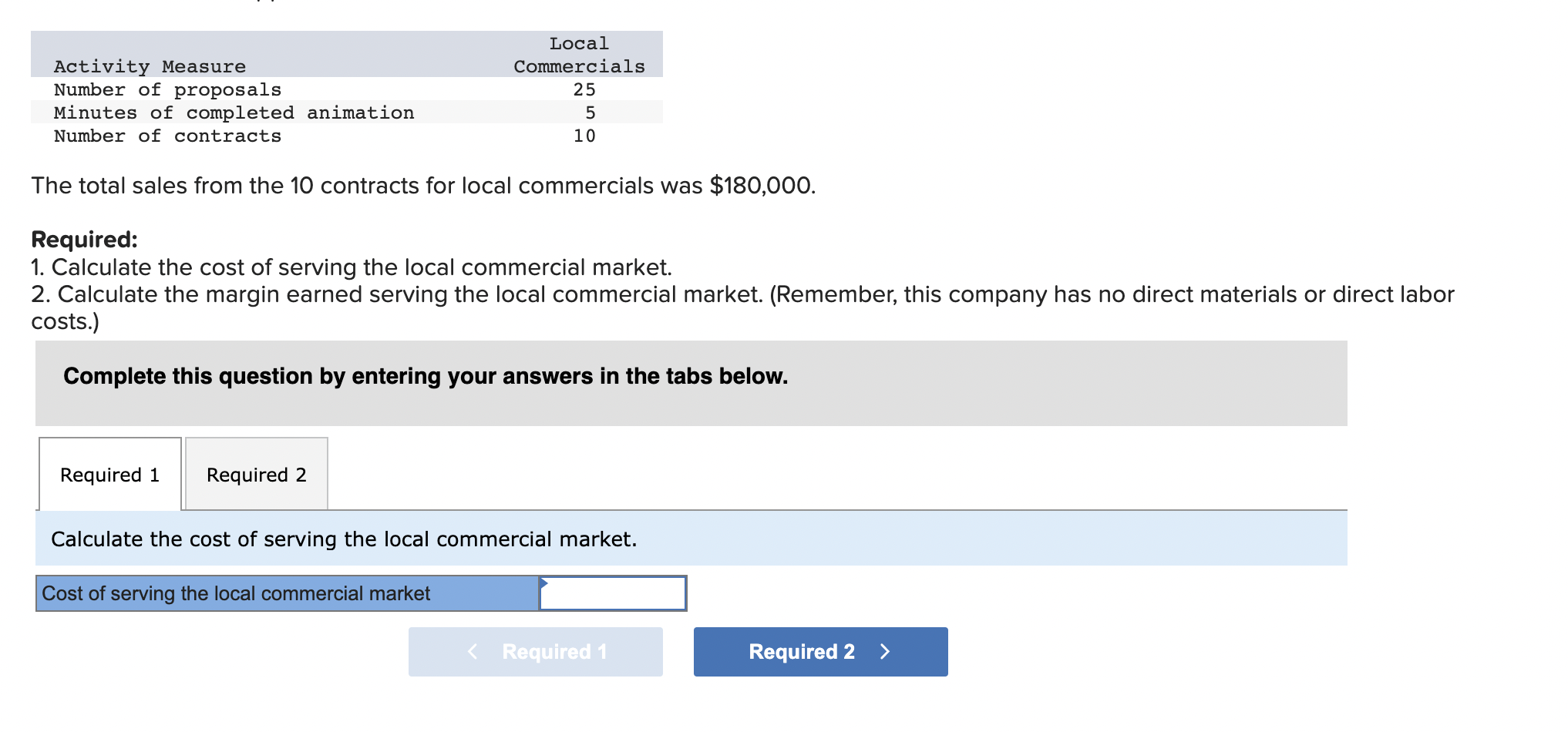Click the comment marker on the answer cell

point(544,583)
